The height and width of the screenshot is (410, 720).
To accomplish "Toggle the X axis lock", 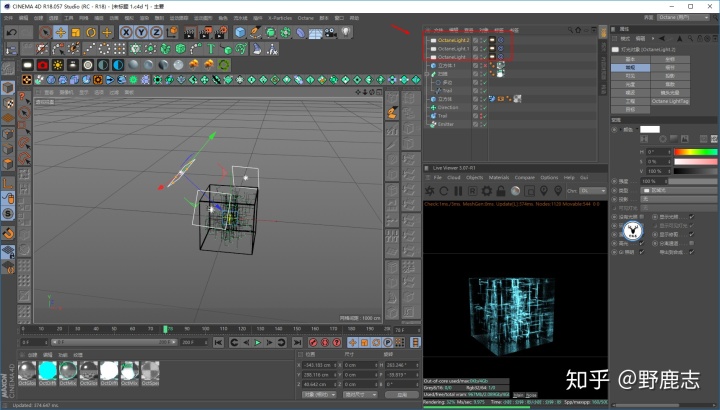I will (x=126, y=32).
